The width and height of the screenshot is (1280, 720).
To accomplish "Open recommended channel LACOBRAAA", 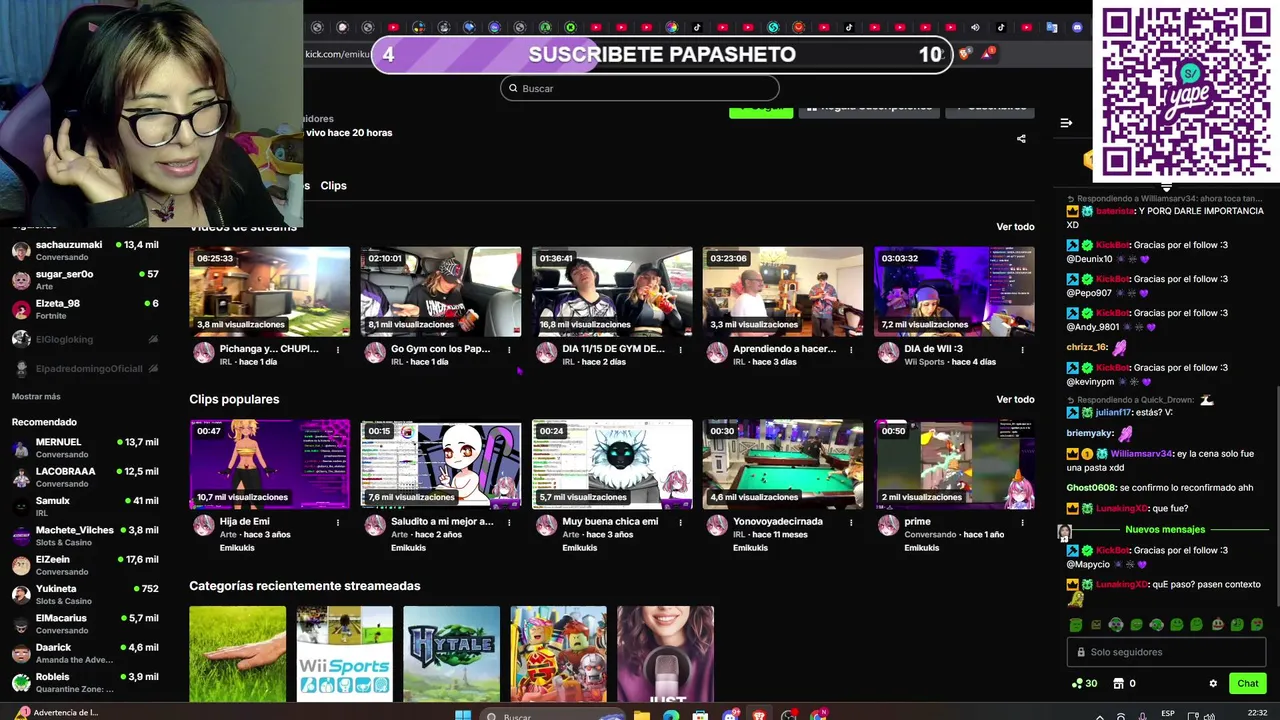I will click(x=84, y=477).
